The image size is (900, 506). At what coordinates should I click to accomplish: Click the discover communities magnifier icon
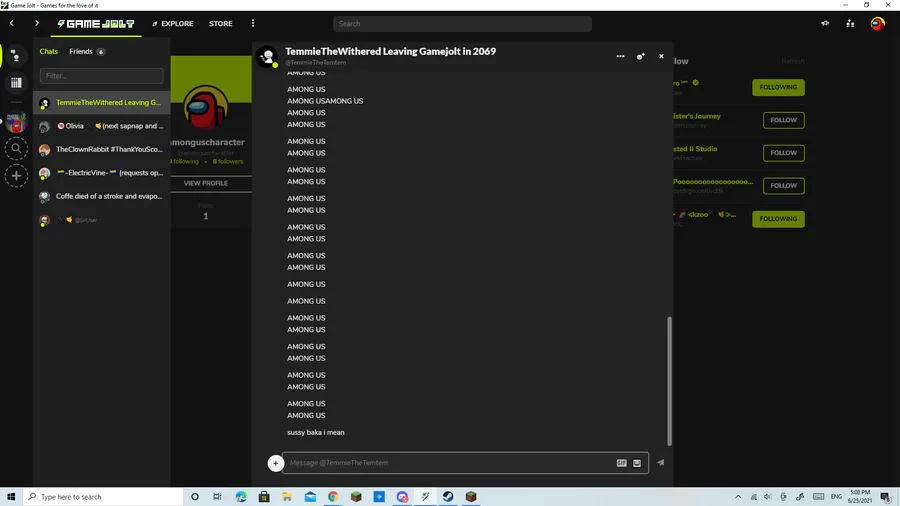coord(16,149)
